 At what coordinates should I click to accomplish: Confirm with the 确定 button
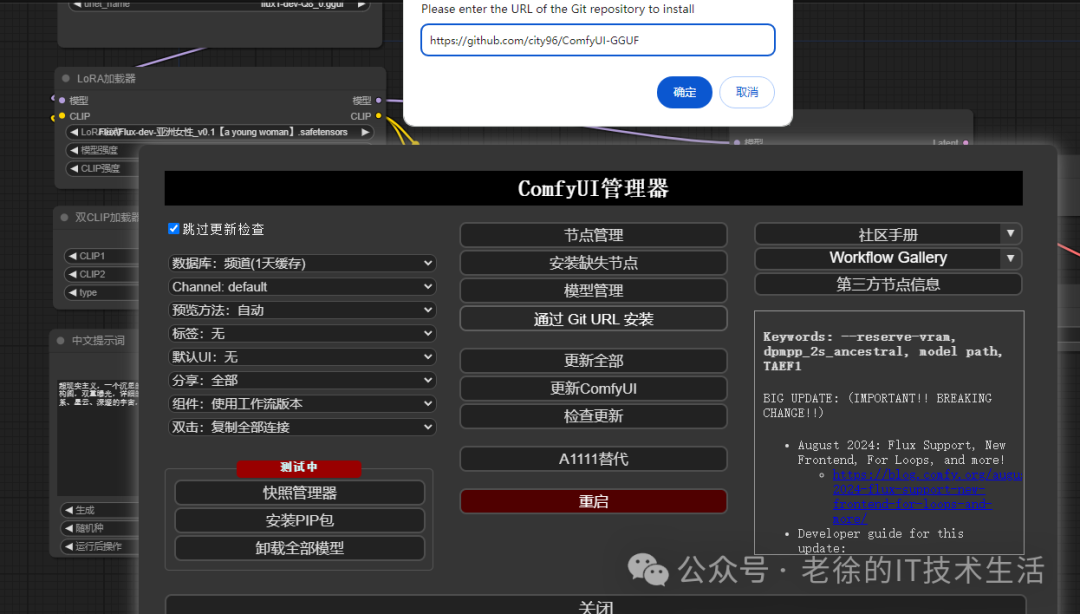684,92
